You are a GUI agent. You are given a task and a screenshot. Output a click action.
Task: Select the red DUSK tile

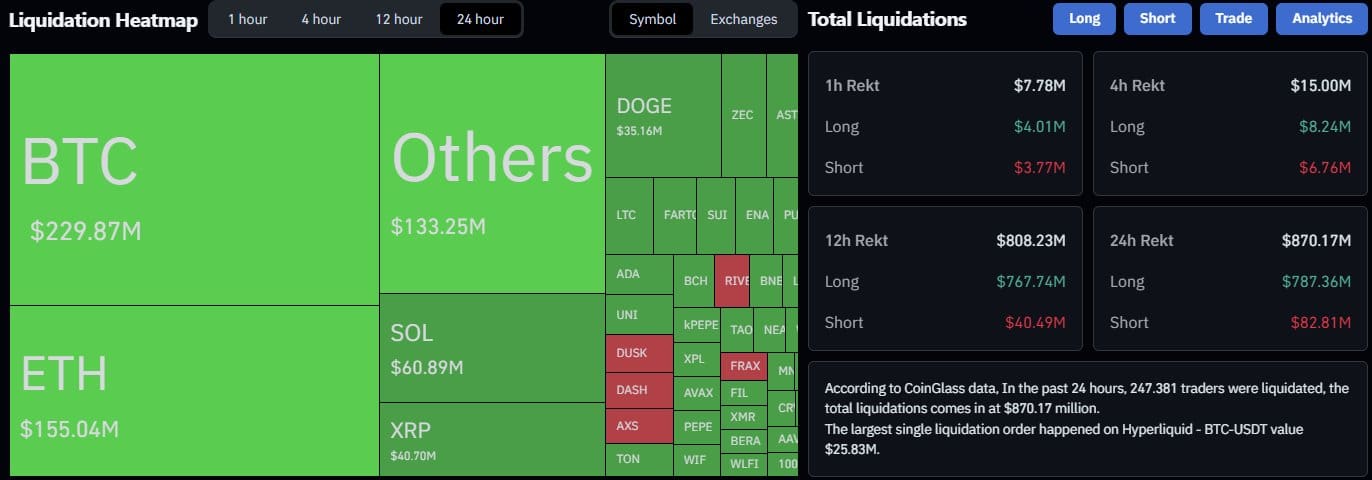[x=639, y=353]
